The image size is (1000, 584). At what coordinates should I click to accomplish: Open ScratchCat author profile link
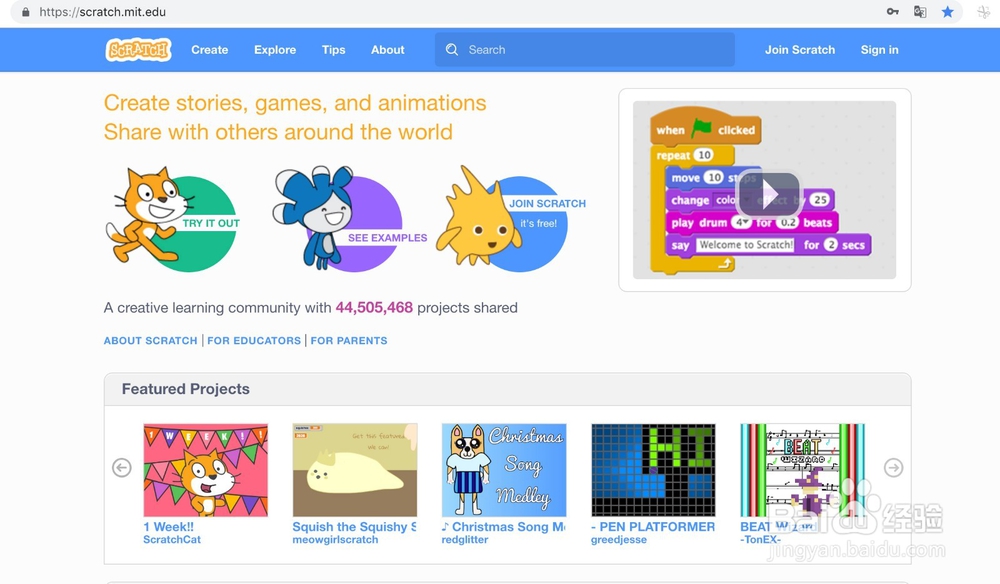coord(172,539)
